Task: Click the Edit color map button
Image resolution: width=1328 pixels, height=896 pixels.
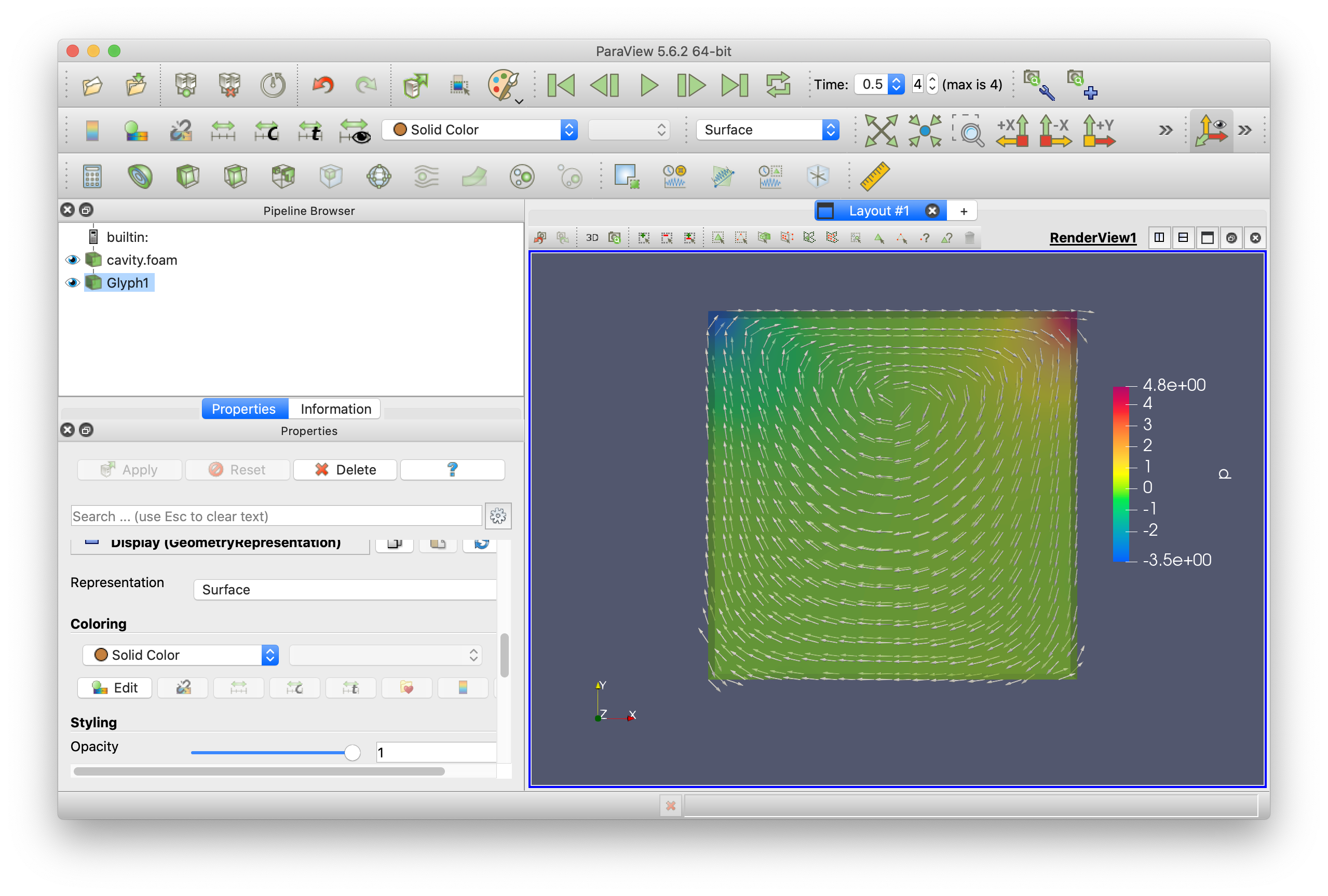Action: pos(115,687)
